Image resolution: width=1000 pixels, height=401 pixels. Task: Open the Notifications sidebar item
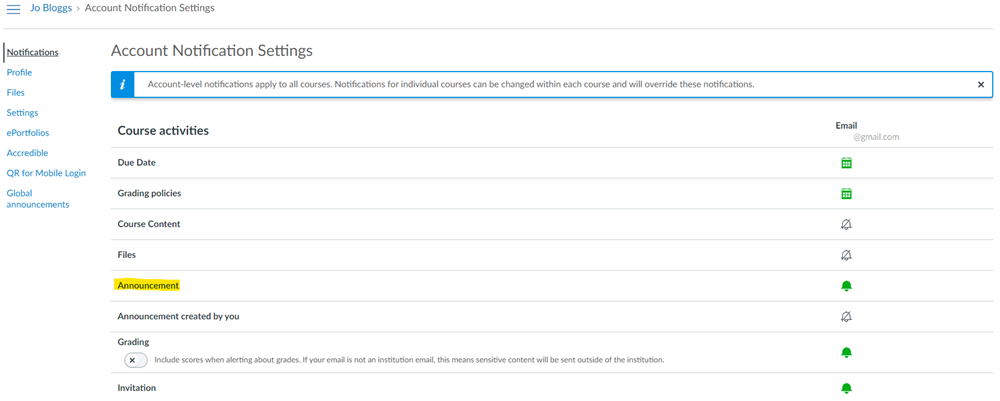(33, 52)
